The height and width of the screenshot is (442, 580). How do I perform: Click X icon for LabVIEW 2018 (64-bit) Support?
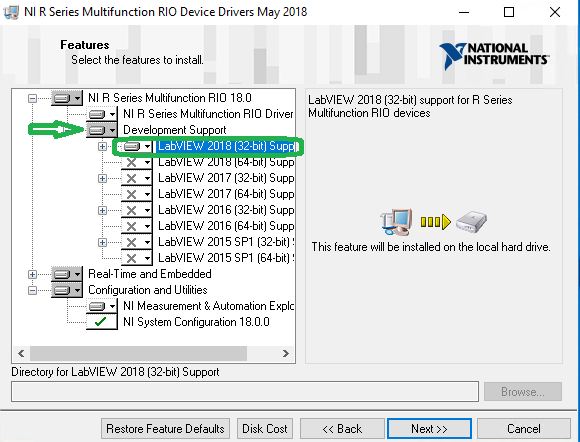pyautogui.click(x=136, y=162)
